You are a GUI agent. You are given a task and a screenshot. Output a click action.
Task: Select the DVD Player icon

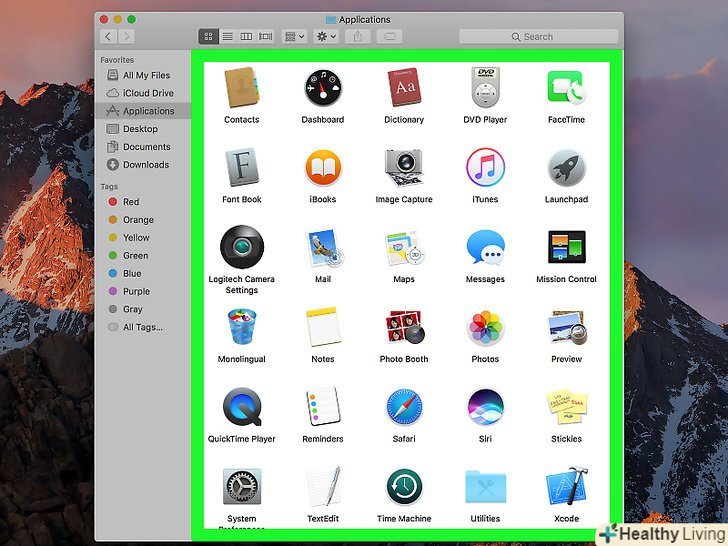pyautogui.click(x=485, y=88)
